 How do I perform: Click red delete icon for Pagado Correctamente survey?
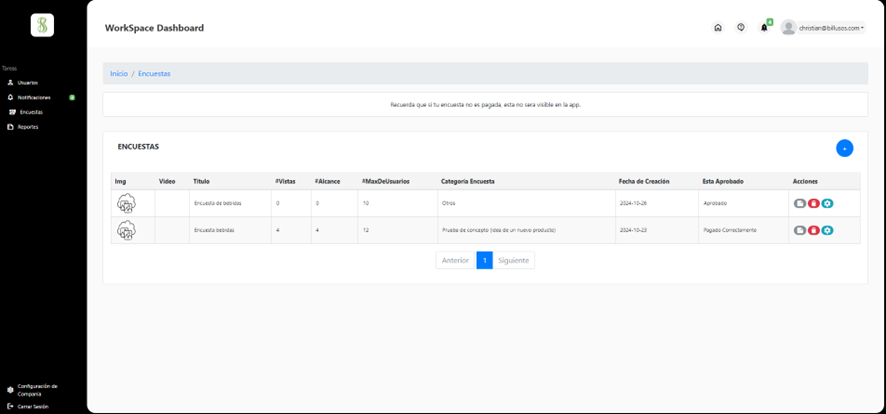[x=813, y=230]
